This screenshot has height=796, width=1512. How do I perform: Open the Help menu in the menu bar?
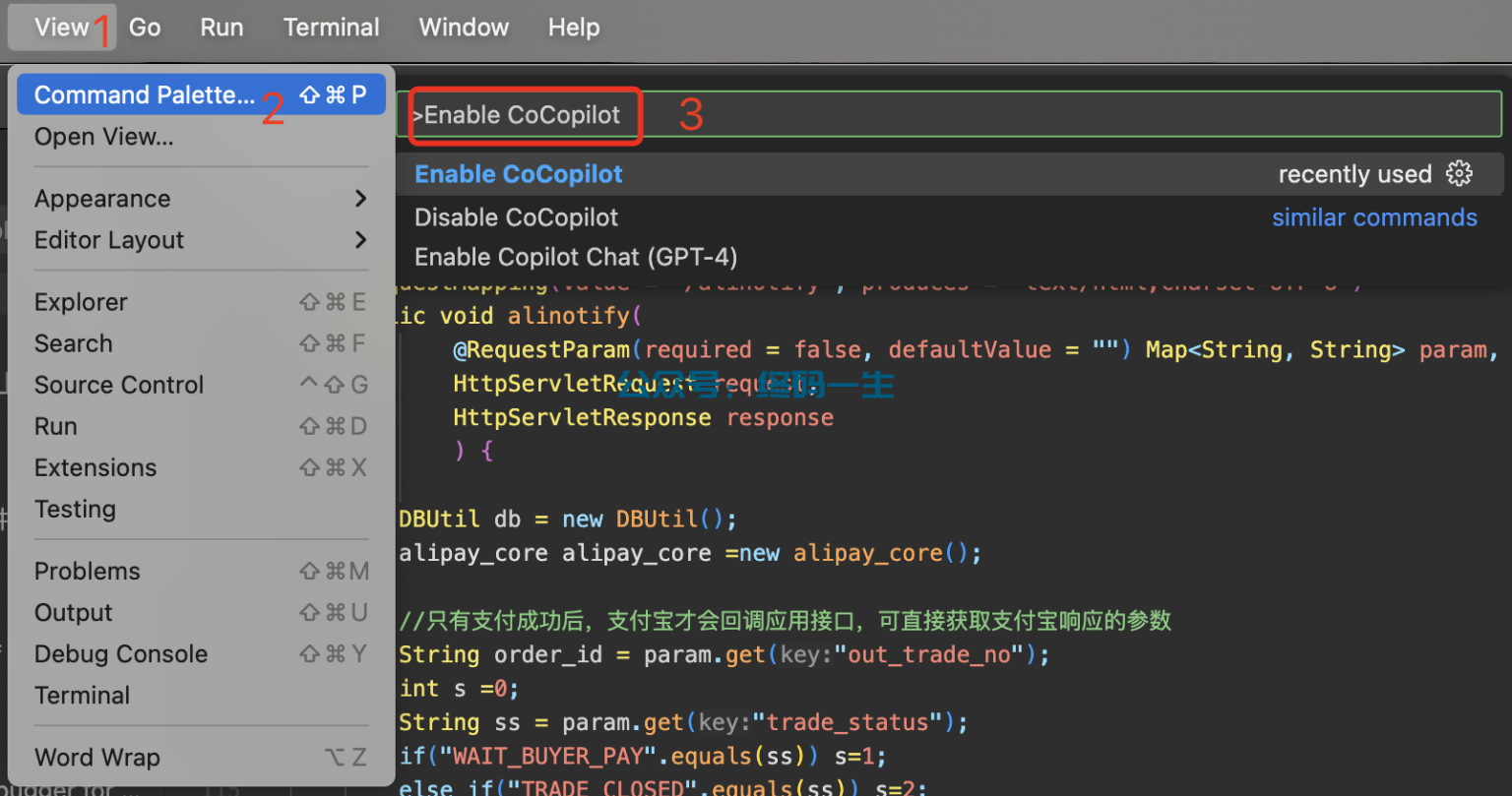coord(574,27)
